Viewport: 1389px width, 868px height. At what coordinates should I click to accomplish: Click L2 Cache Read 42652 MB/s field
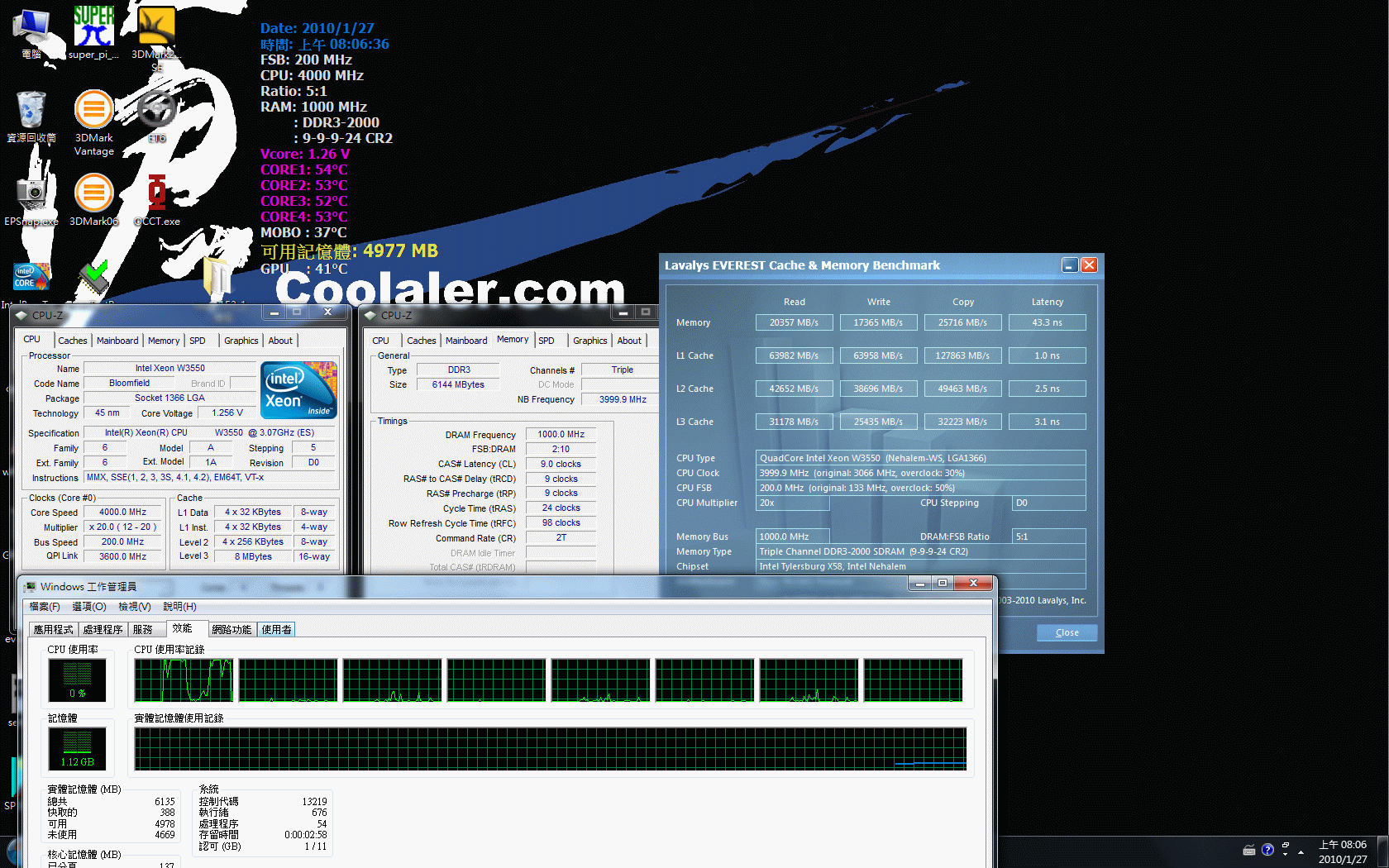tap(794, 389)
